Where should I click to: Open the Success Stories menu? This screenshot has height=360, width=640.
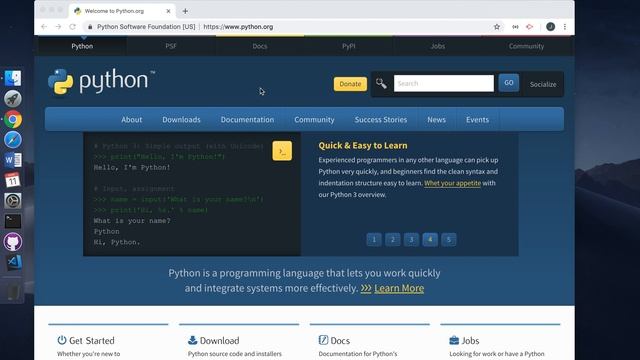[x=381, y=120]
